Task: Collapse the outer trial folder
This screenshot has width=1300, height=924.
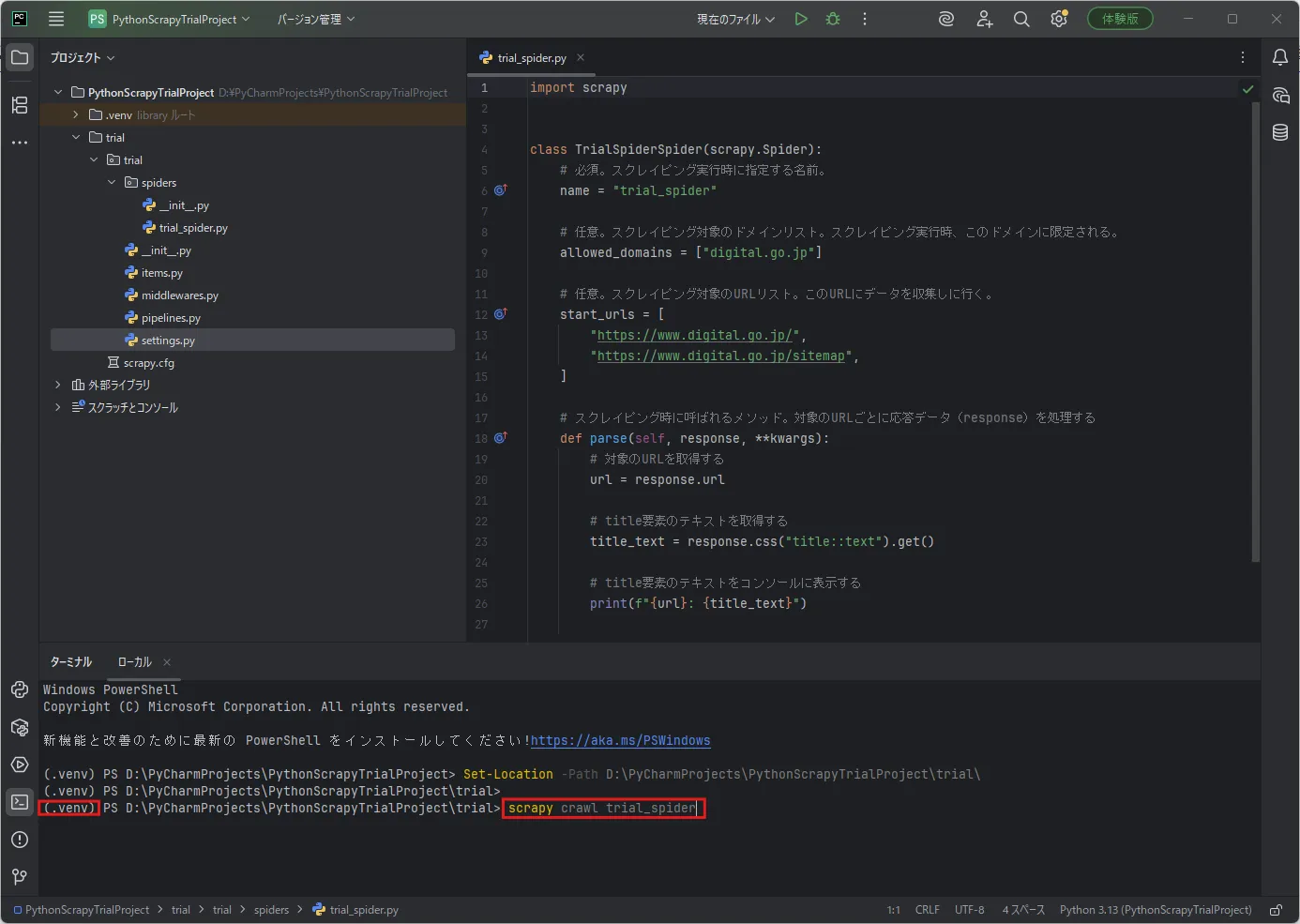Action: click(76, 137)
